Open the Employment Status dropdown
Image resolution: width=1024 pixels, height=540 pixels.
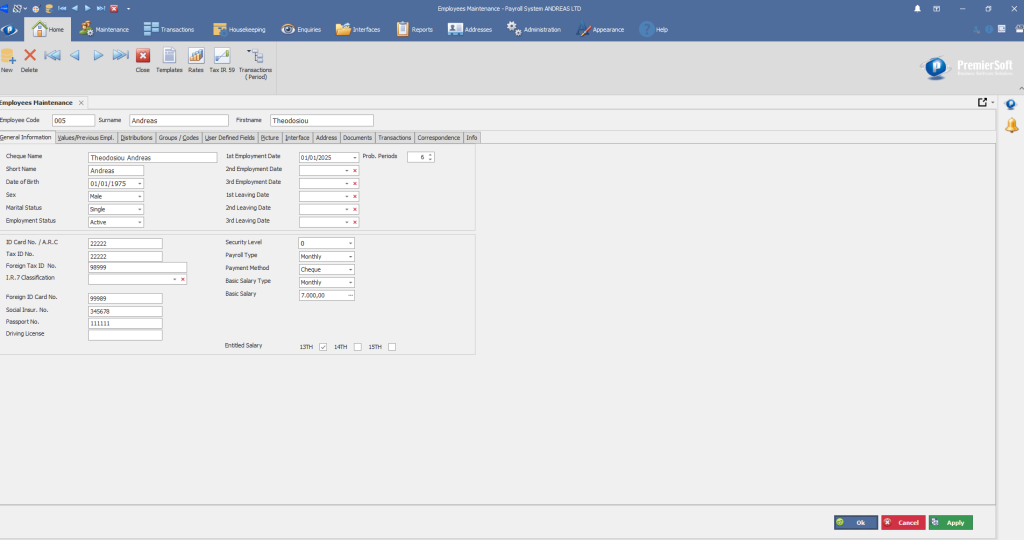(140, 223)
